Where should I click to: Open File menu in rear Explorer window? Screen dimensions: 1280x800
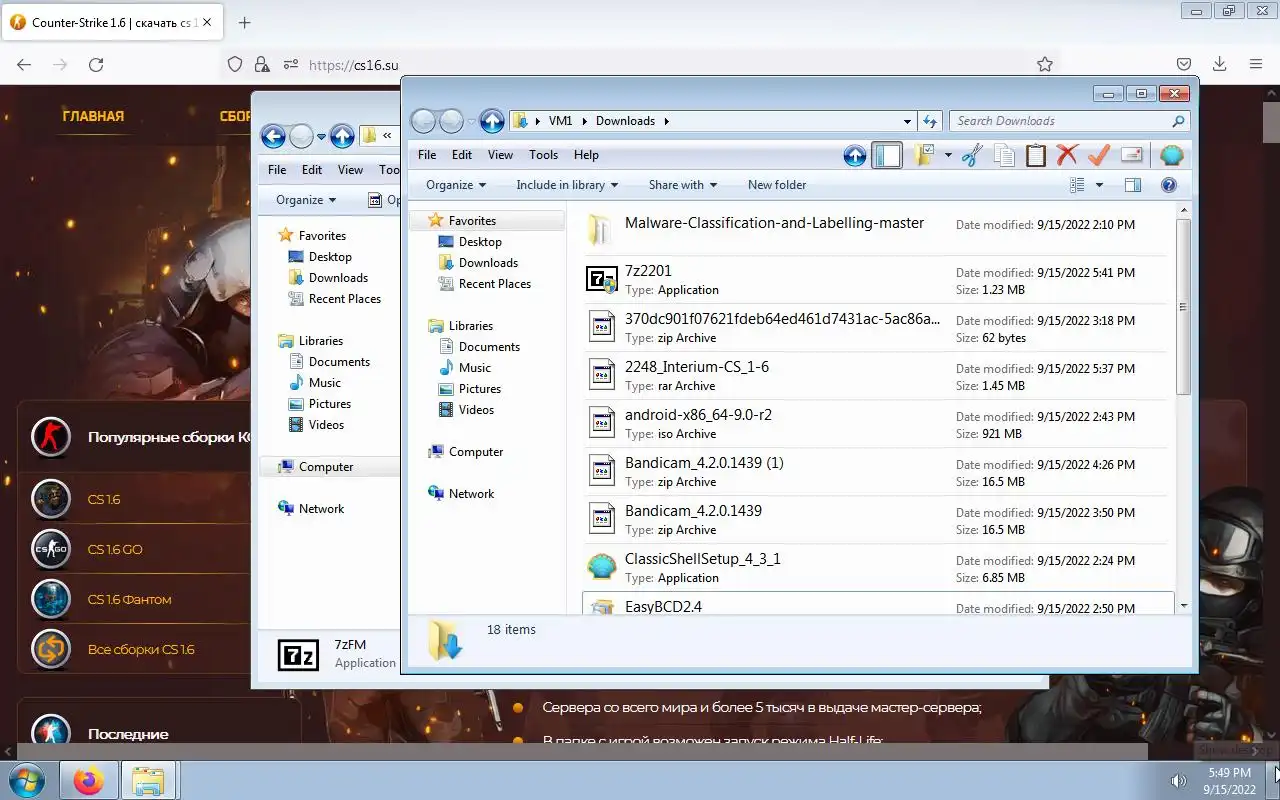(x=277, y=170)
